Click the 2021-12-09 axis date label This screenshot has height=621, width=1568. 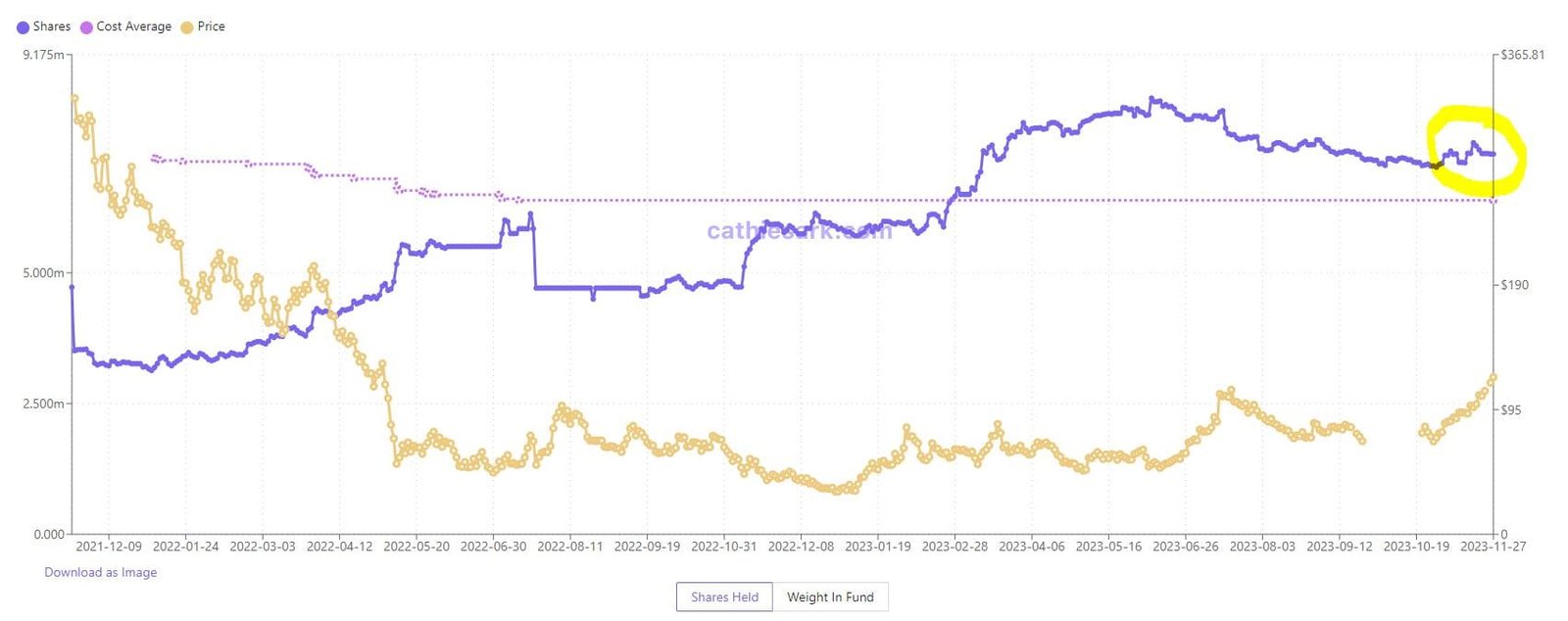coord(111,548)
